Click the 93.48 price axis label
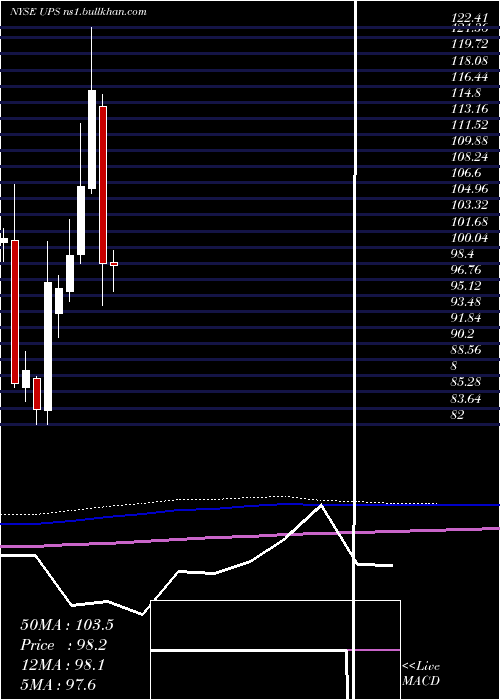The image size is (500, 700). (x=466, y=302)
